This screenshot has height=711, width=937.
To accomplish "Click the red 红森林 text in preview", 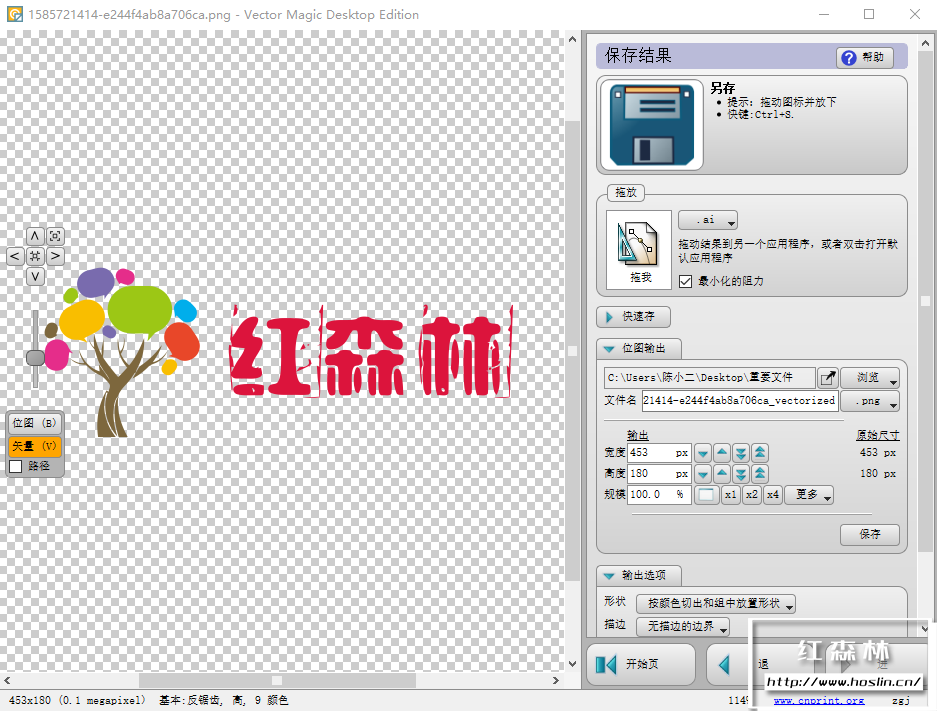I will [x=371, y=351].
